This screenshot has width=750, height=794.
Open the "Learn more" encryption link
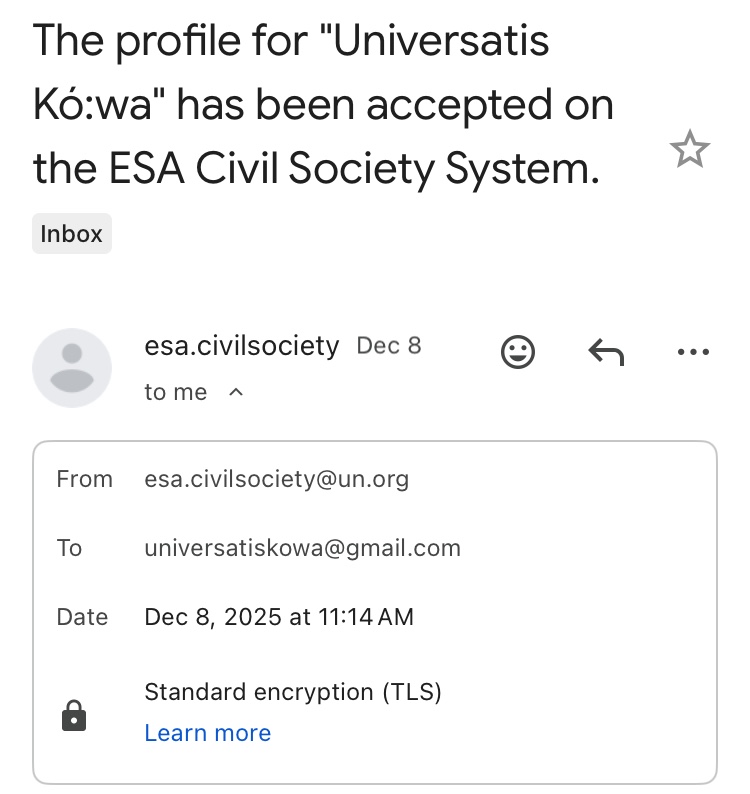pos(207,733)
